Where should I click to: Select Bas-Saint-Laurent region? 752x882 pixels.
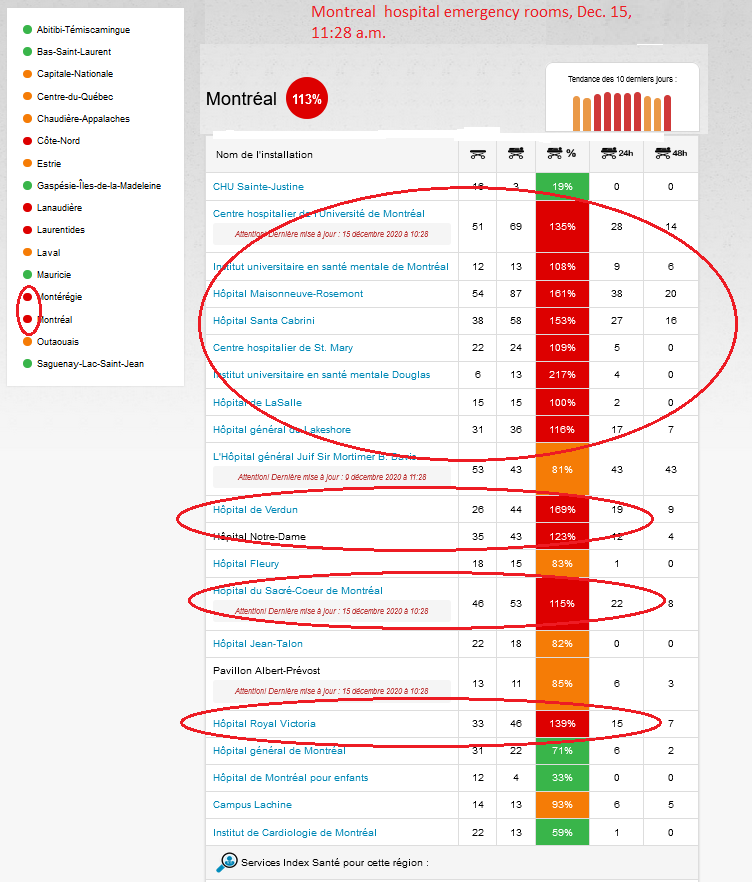pos(74,52)
